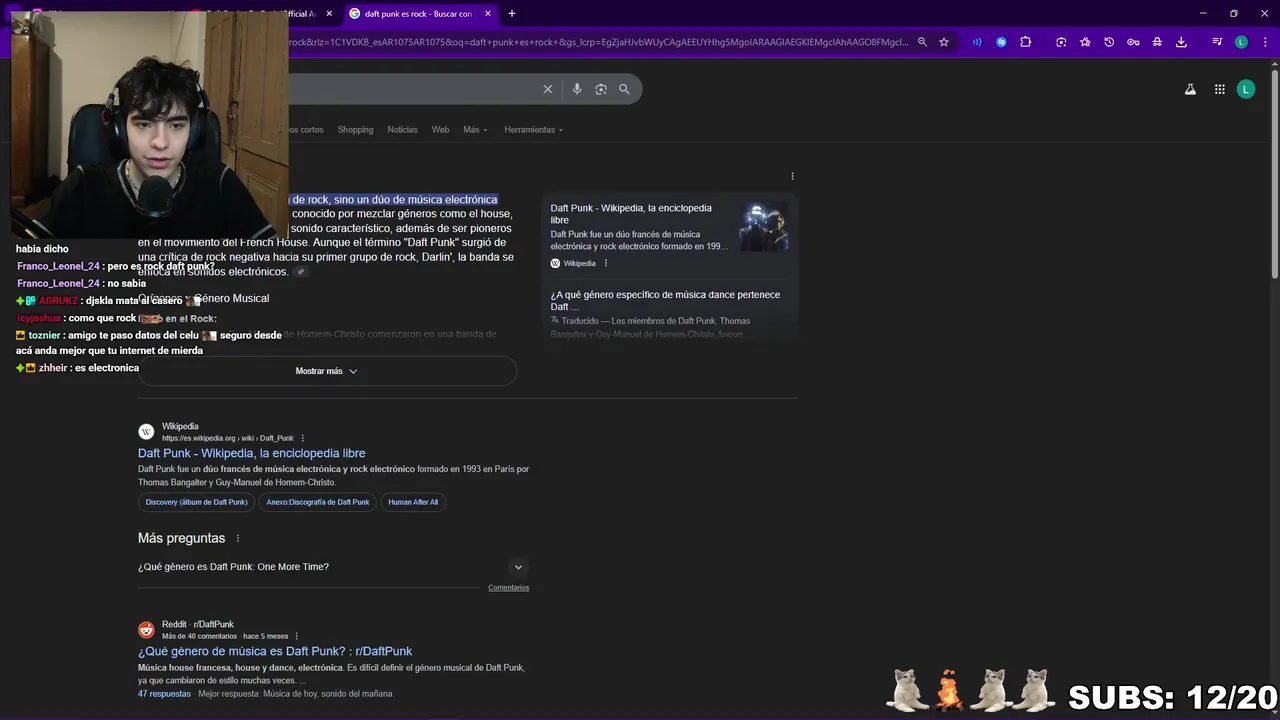Screen dimensions: 1280x720
Task: Open the bookmarks stars toolbar icon
Action: pyautogui.click(x=1085, y=42)
